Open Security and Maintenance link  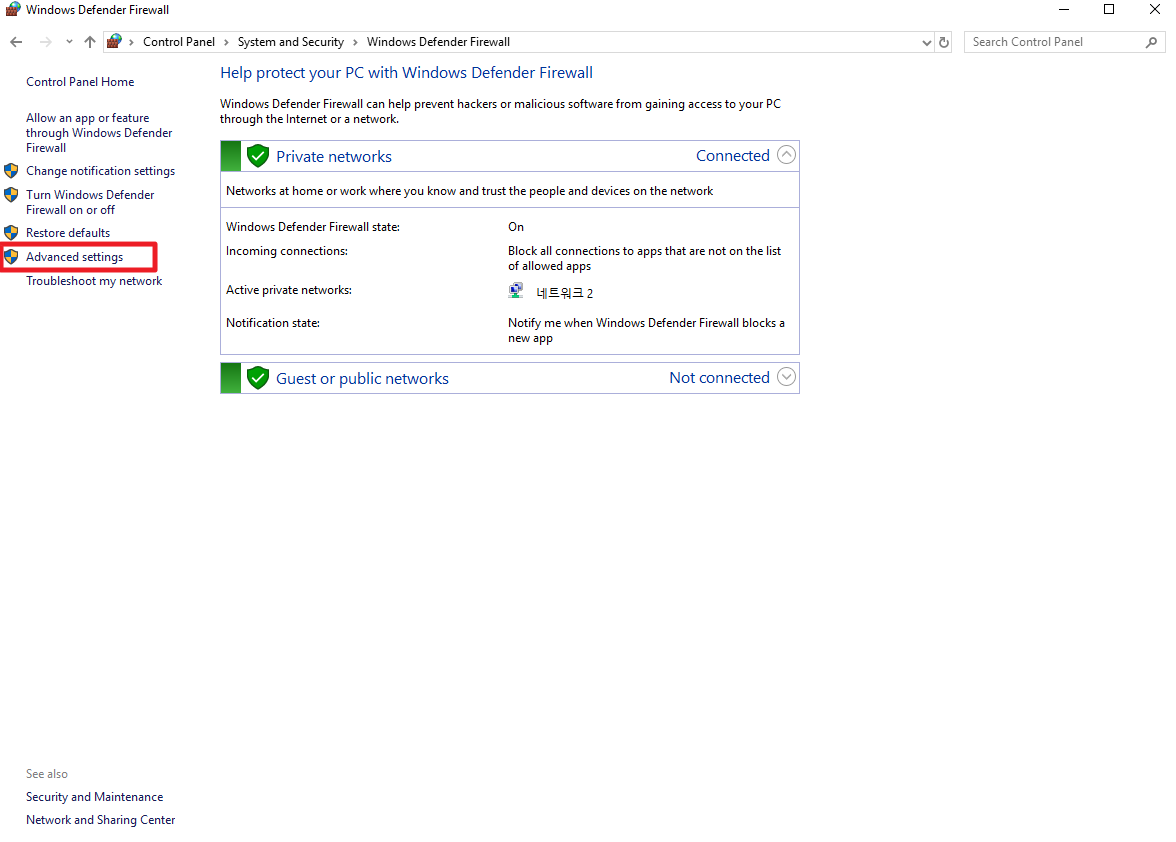(94, 797)
